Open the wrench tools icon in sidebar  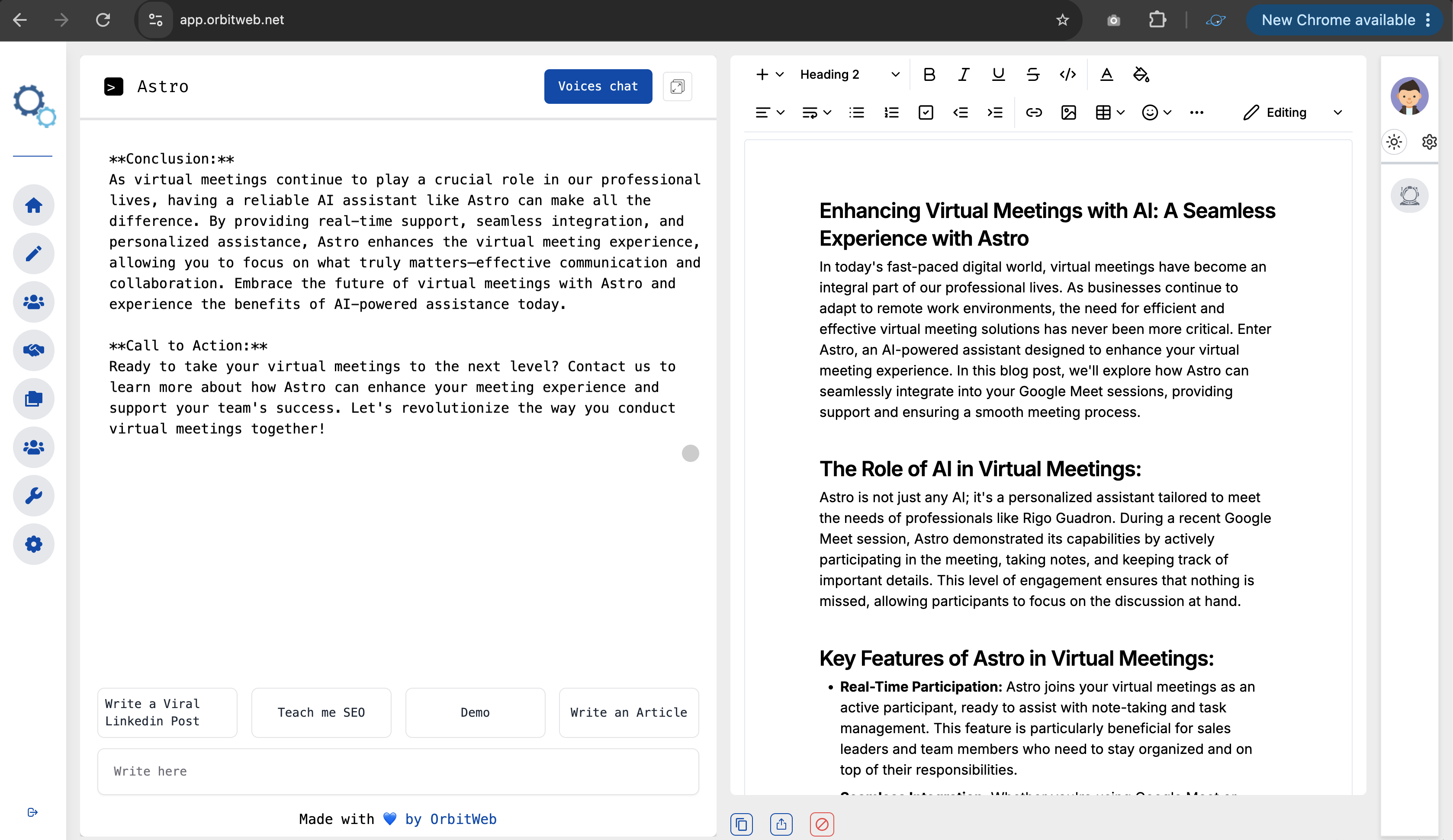point(33,496)
